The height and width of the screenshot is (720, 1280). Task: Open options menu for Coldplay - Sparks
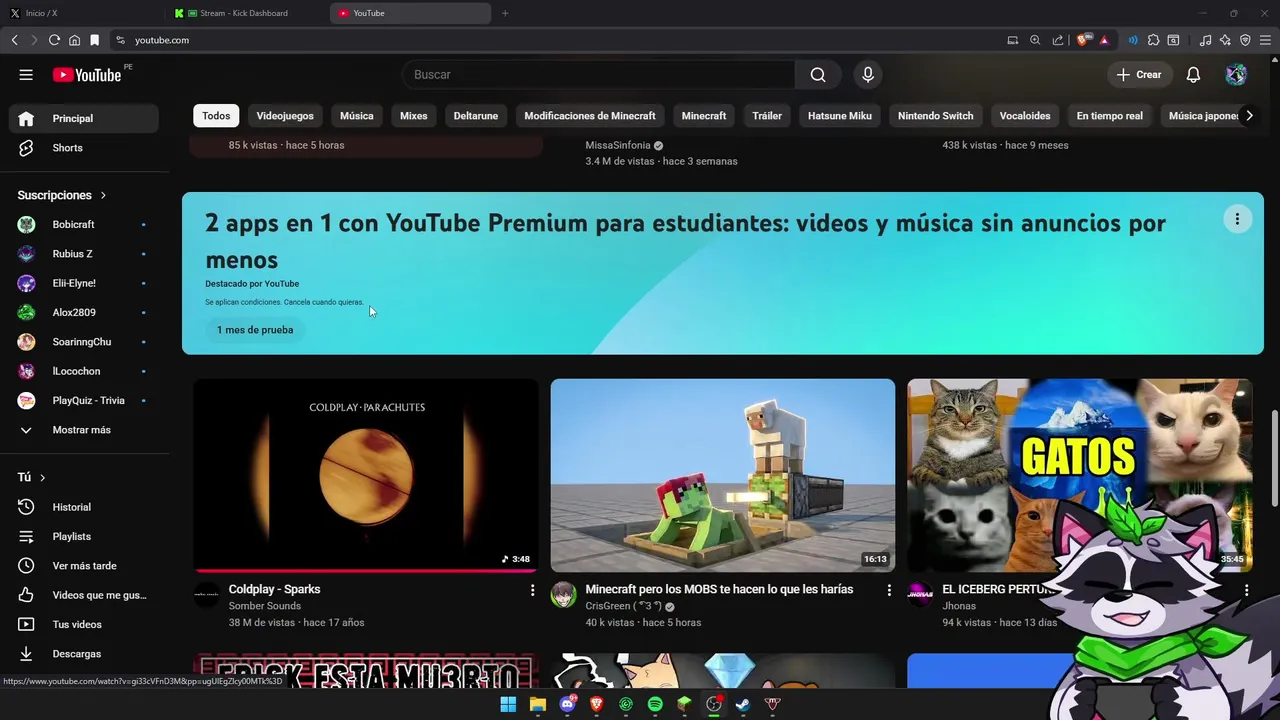click(x=532, y=591)
